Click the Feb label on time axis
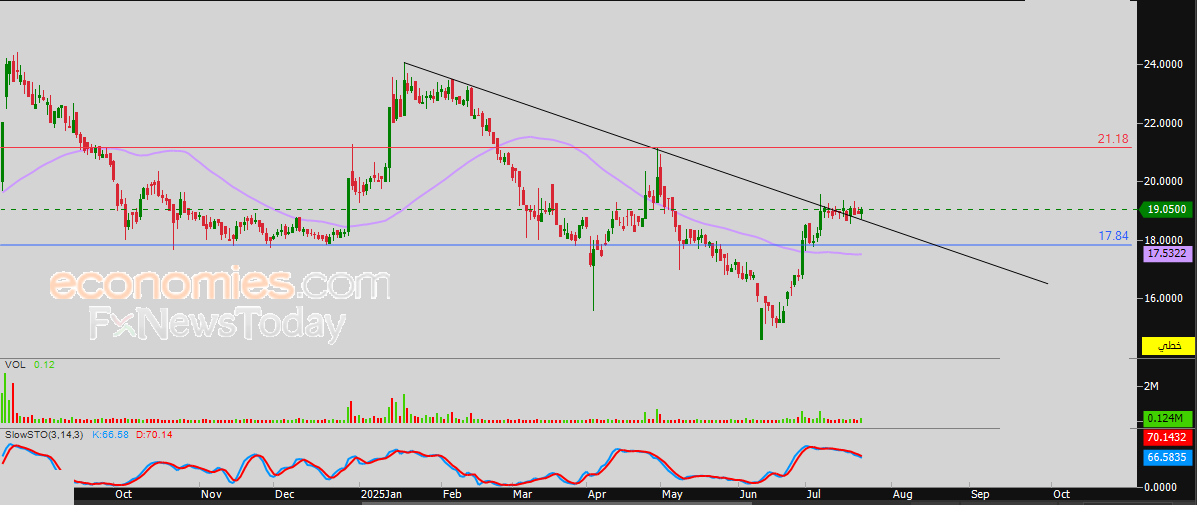 tap(453, 494)
